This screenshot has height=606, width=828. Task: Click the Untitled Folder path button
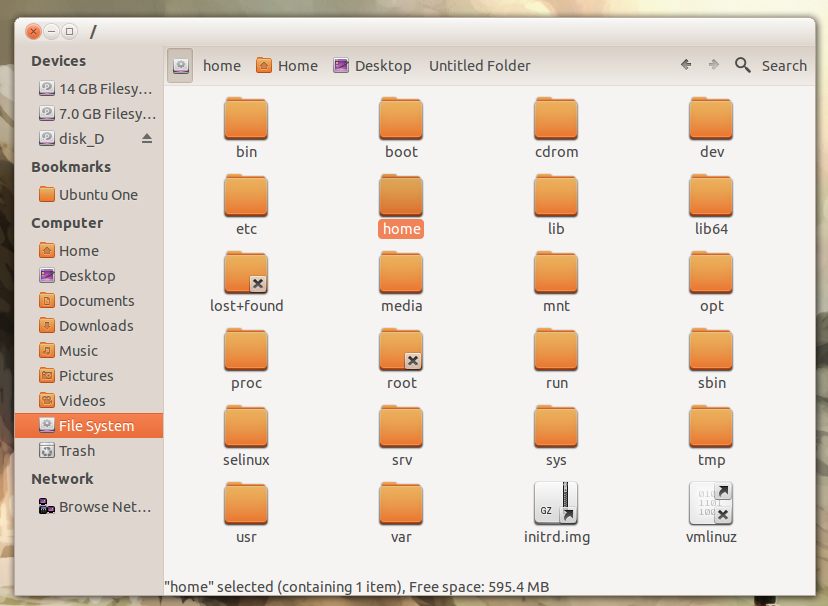[x=479, y=66]
